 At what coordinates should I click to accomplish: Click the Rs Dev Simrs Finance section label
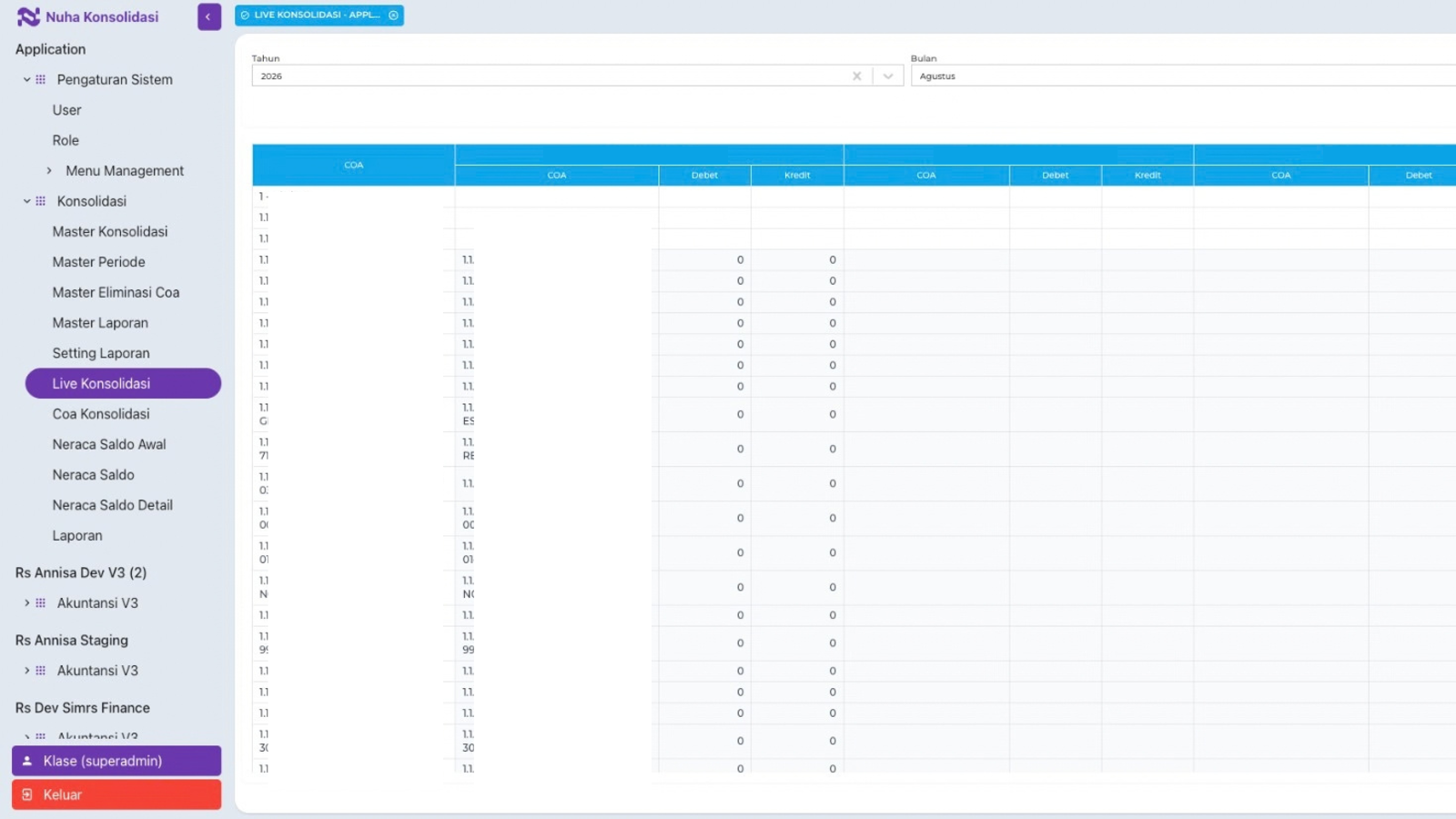(x=83, y=708)
